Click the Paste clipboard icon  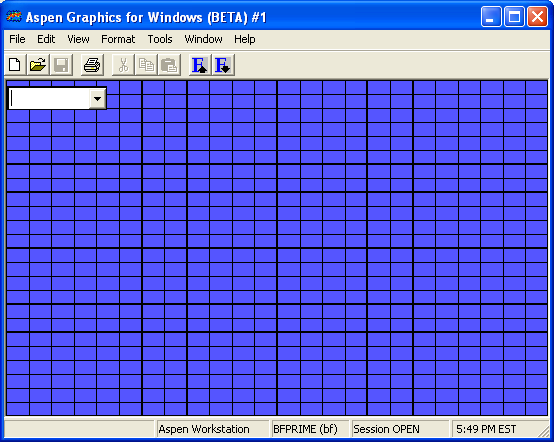coord(169,65)
